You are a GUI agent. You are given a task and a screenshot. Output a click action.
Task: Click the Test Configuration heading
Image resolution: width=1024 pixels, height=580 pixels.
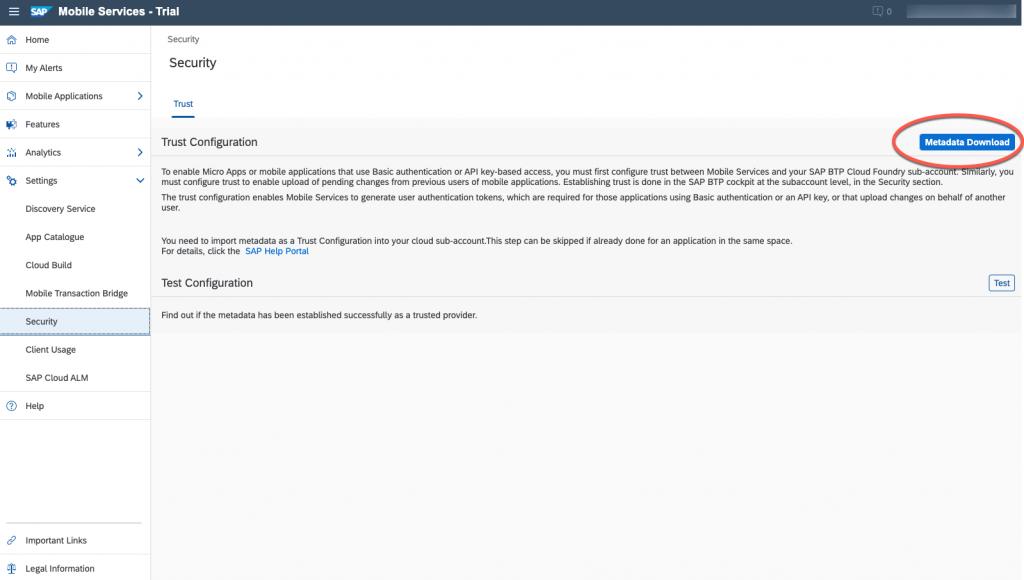point(207,283)
